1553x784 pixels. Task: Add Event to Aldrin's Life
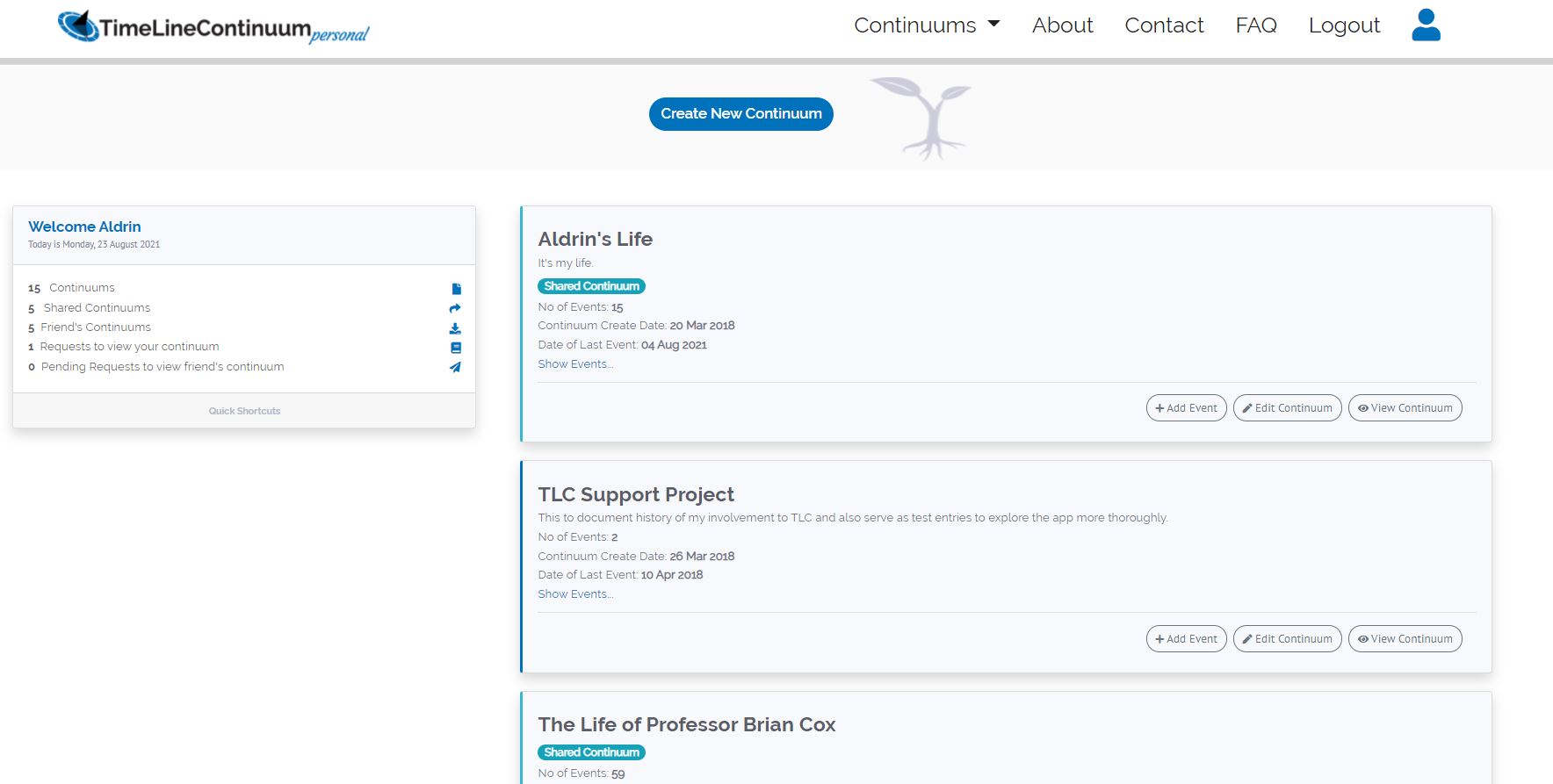pyautogui.click(x=1186, y=408)
